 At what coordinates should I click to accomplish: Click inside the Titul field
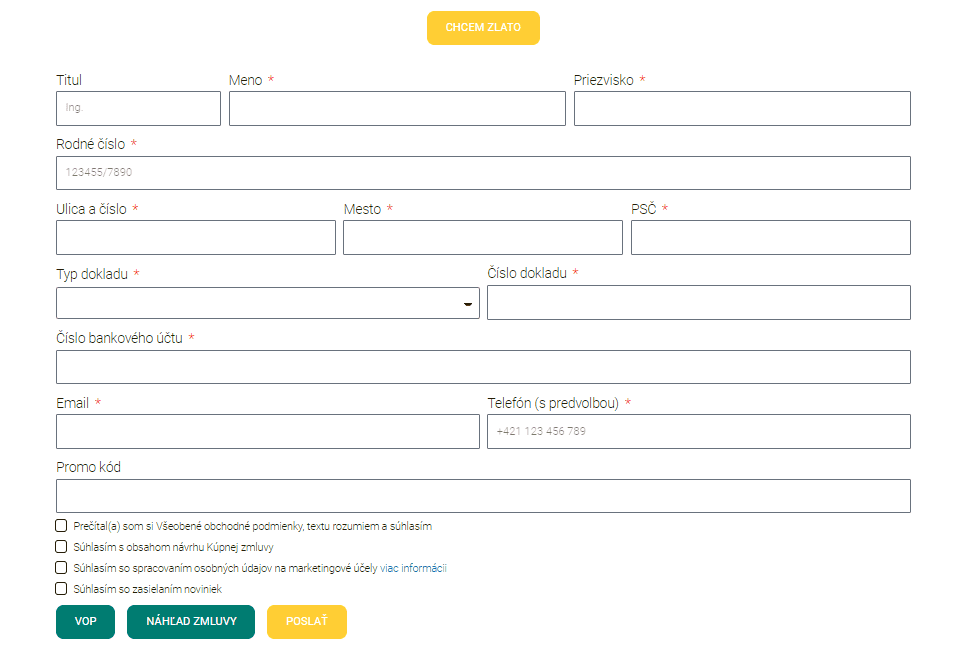click(x=138, y=108)
